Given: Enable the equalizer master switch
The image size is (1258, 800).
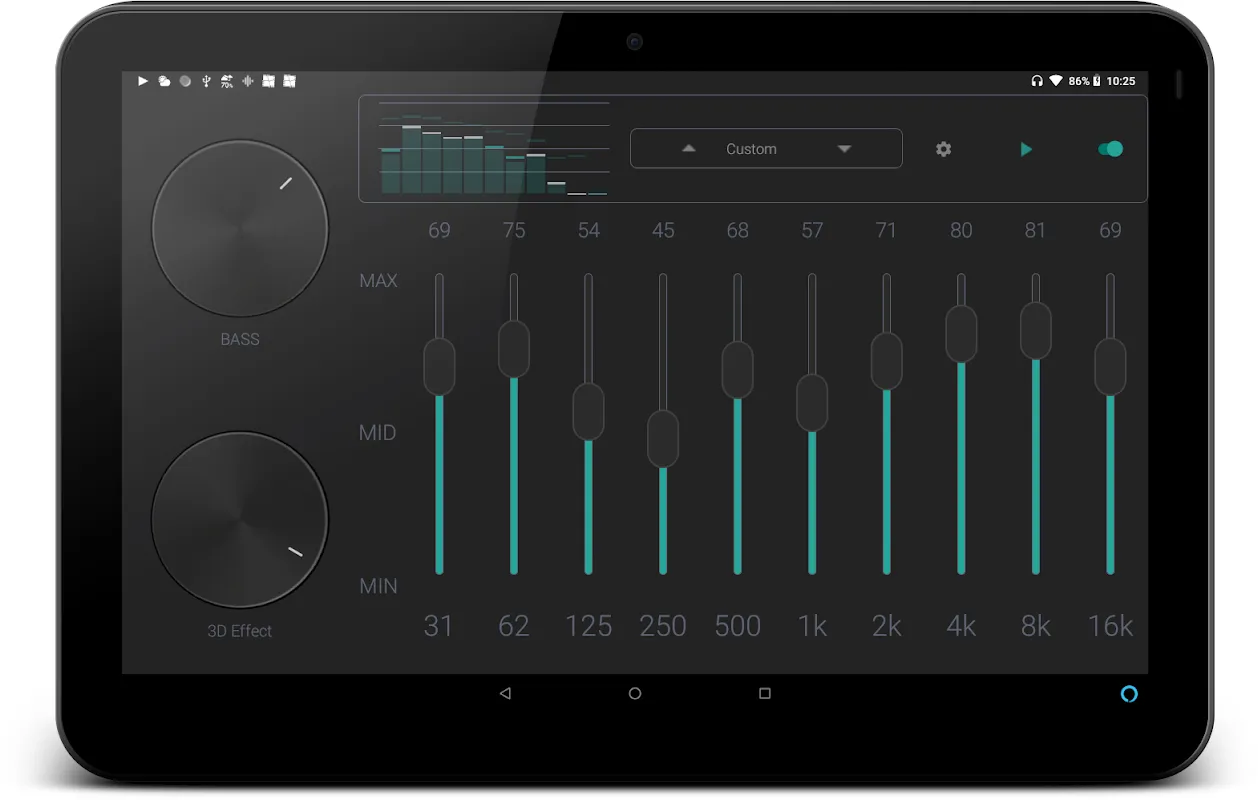Looking at the screenshot, I should [1109, 148].
